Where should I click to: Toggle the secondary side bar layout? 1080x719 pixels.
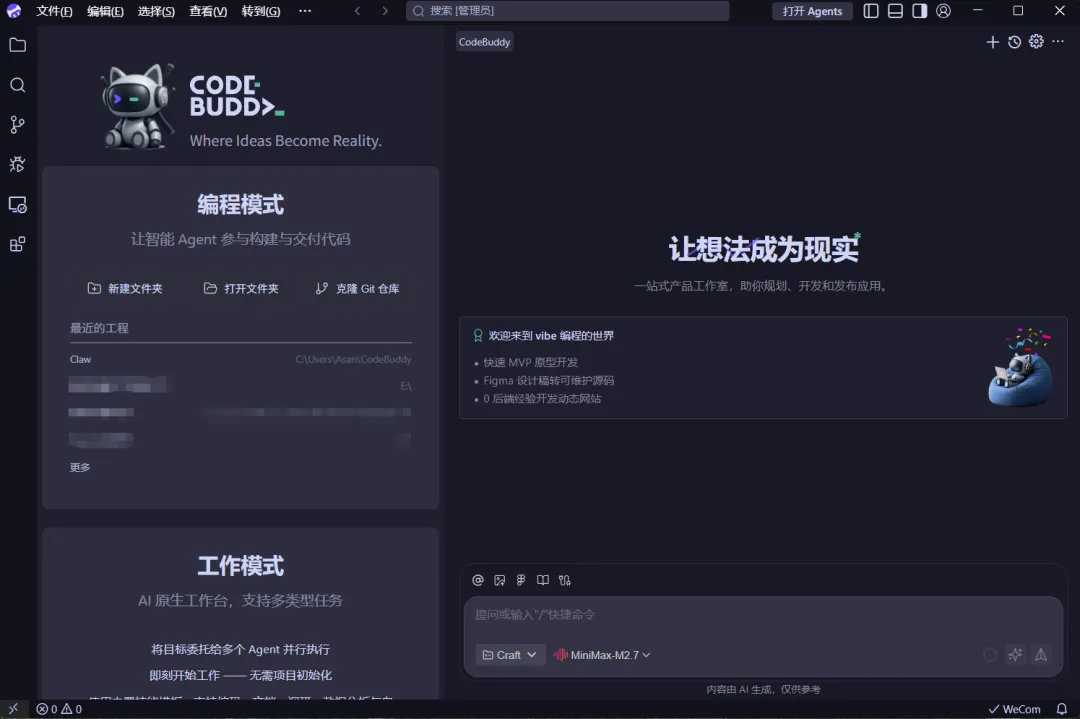pyautogui.click(x=920, y=11)
